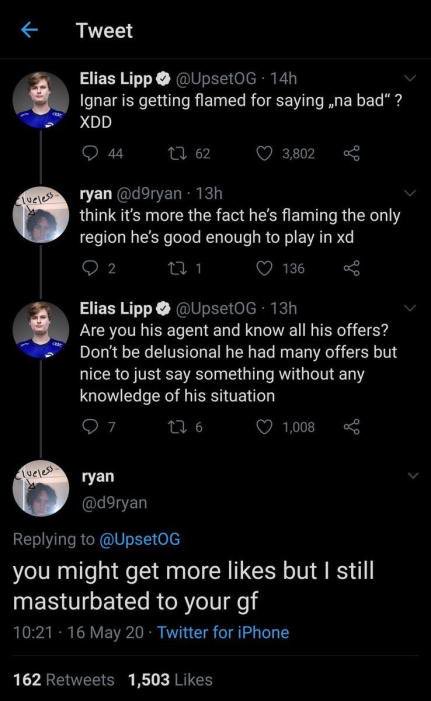431x701 pixels.
Task: Share the first Elias Lipp tweet
Action: pos(351,153)
